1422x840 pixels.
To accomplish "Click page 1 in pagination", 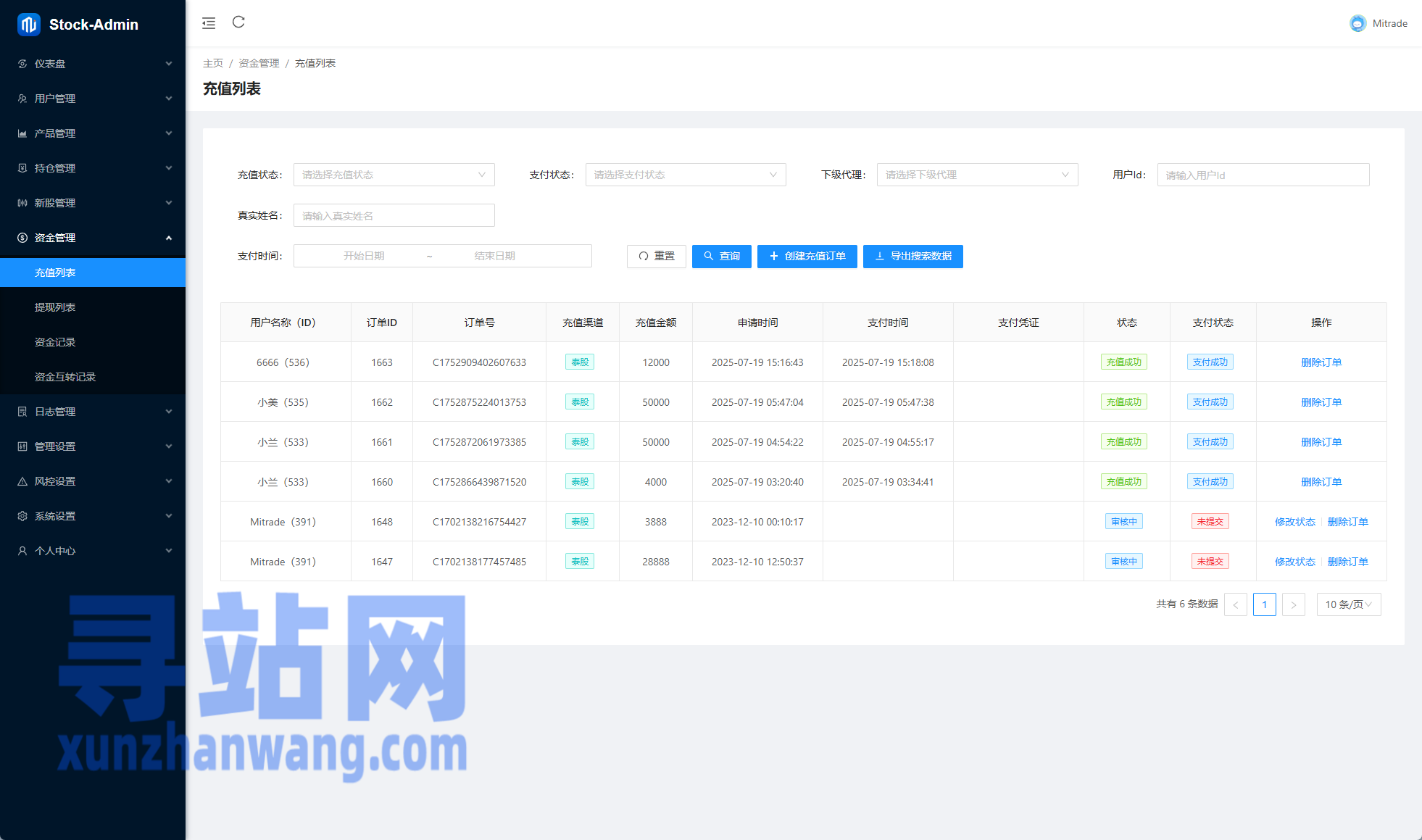I will pos(1265,604).
